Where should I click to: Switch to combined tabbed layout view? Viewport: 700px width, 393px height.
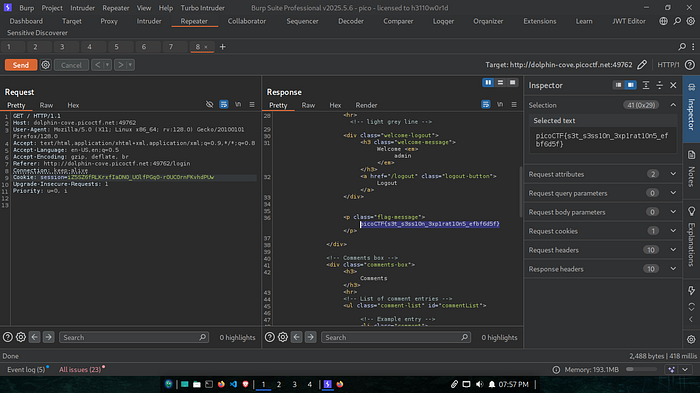(x=512, y=83)
